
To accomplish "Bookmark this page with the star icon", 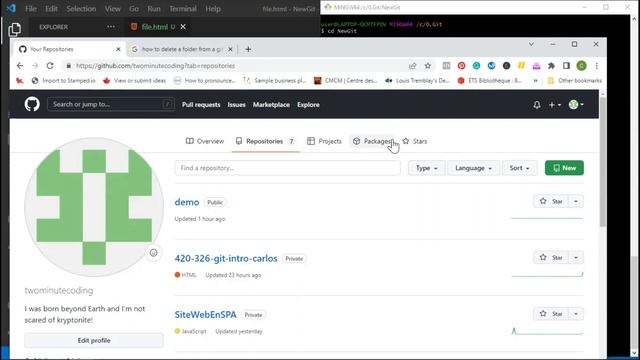I will click(427, 66).
